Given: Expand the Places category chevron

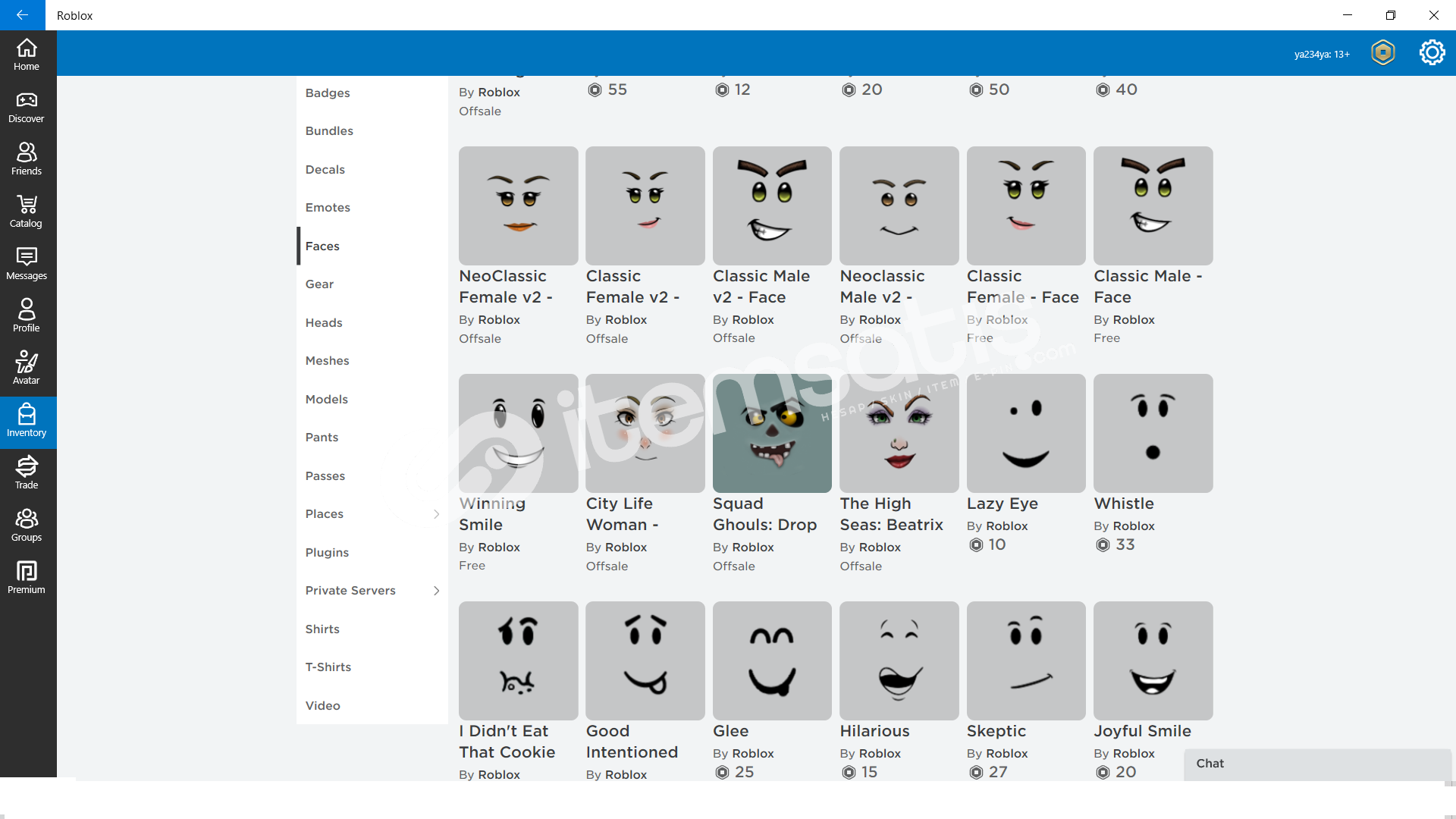Looking at the screenshot, I should coord(436,514).
